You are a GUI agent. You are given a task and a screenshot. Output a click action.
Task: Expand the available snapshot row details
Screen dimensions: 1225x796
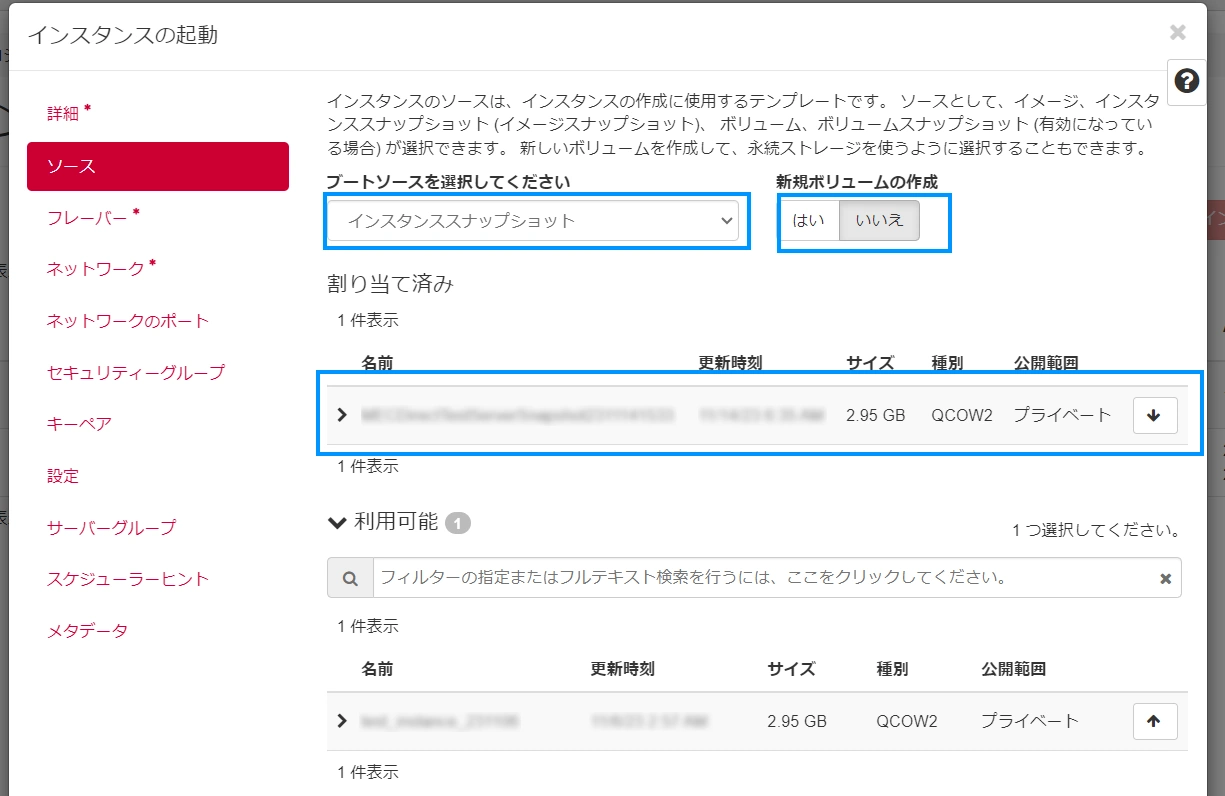tap(342, 721)
